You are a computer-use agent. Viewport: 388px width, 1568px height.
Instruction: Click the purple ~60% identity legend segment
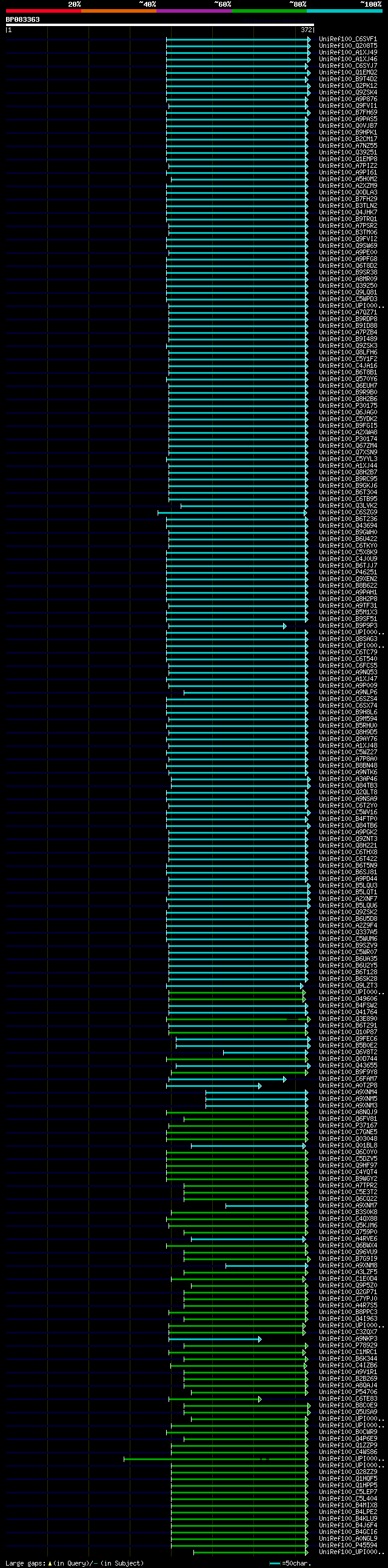pyautogui.click(x=193, y=11)
